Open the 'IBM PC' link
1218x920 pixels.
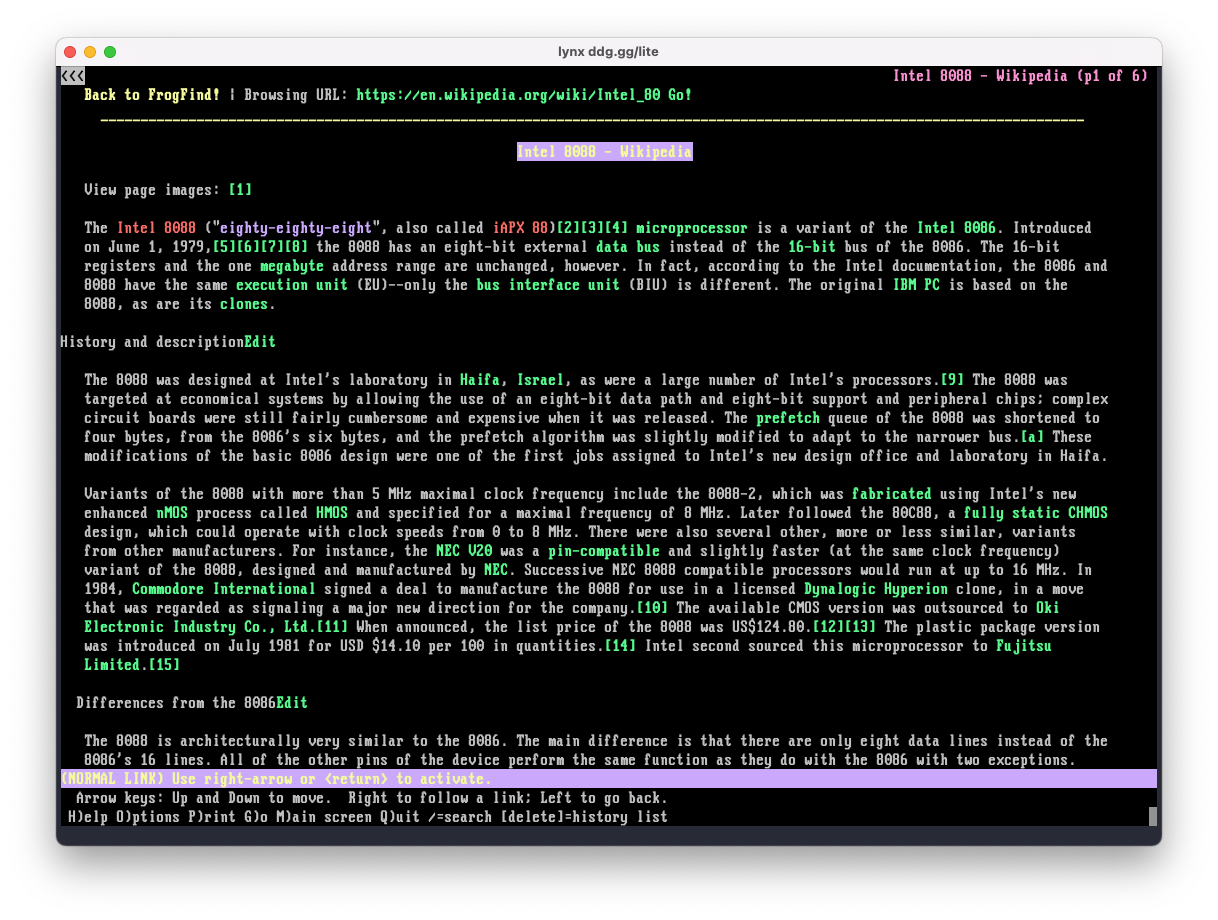coord(916,285)
